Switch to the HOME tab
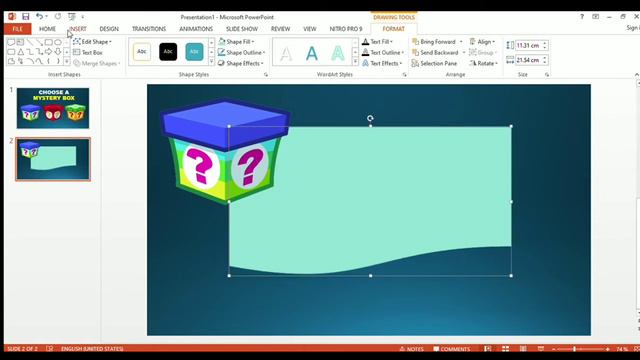This screenshot has width=640, height=360. [x=47, y=29]
